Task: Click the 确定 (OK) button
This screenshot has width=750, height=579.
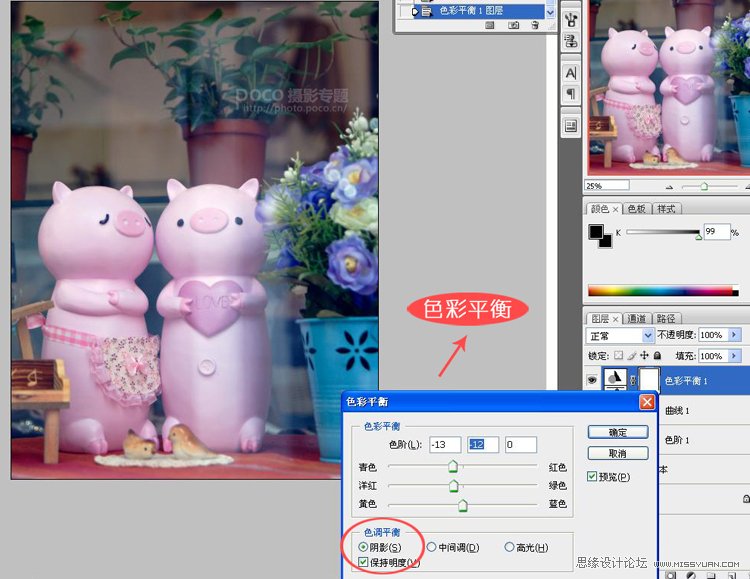Action: (618, 433)
